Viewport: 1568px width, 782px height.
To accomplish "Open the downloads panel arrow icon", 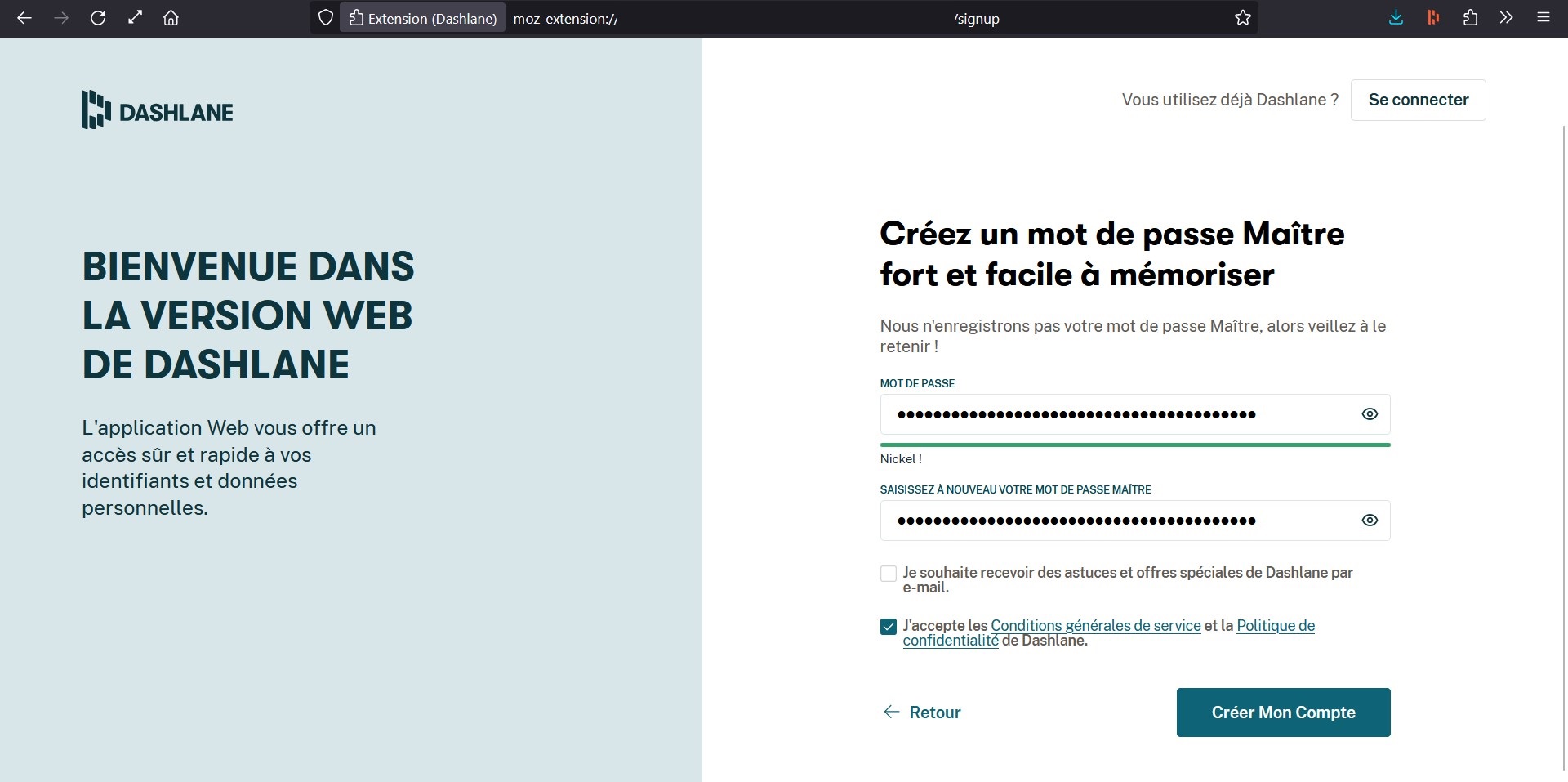I will (1396, 18).
